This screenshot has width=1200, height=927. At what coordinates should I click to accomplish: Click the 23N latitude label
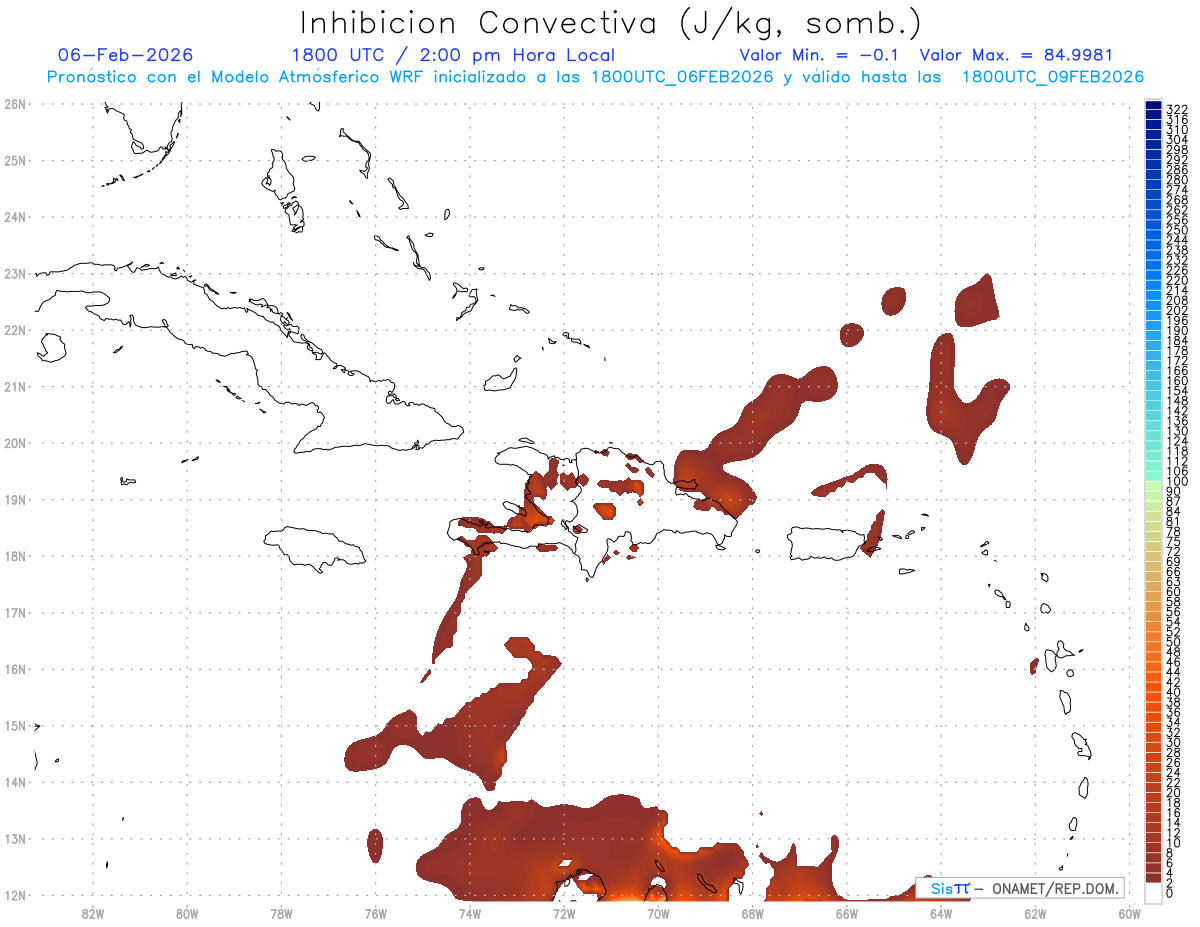click(14, 273)
